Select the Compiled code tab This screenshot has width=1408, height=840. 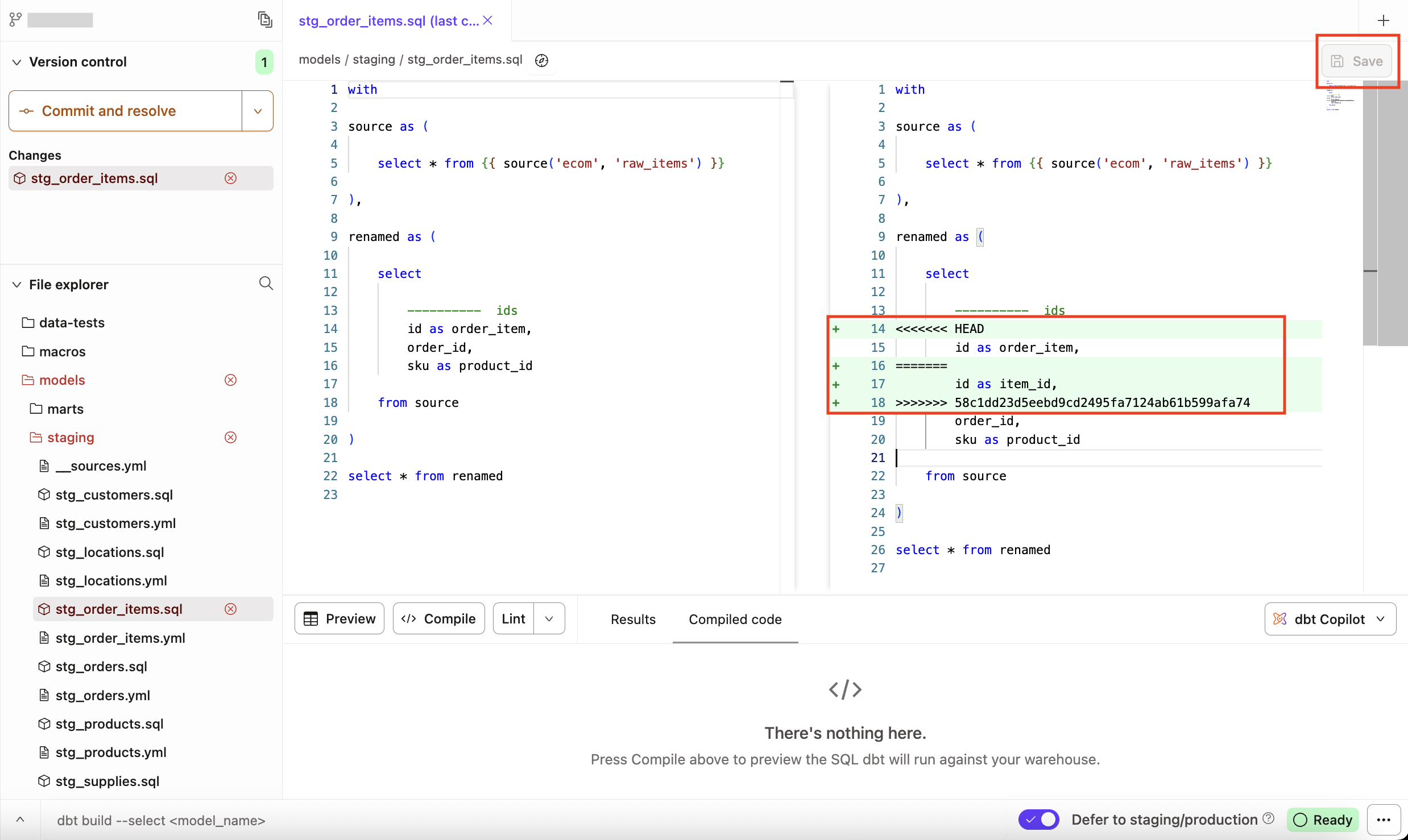coord(735,619)
